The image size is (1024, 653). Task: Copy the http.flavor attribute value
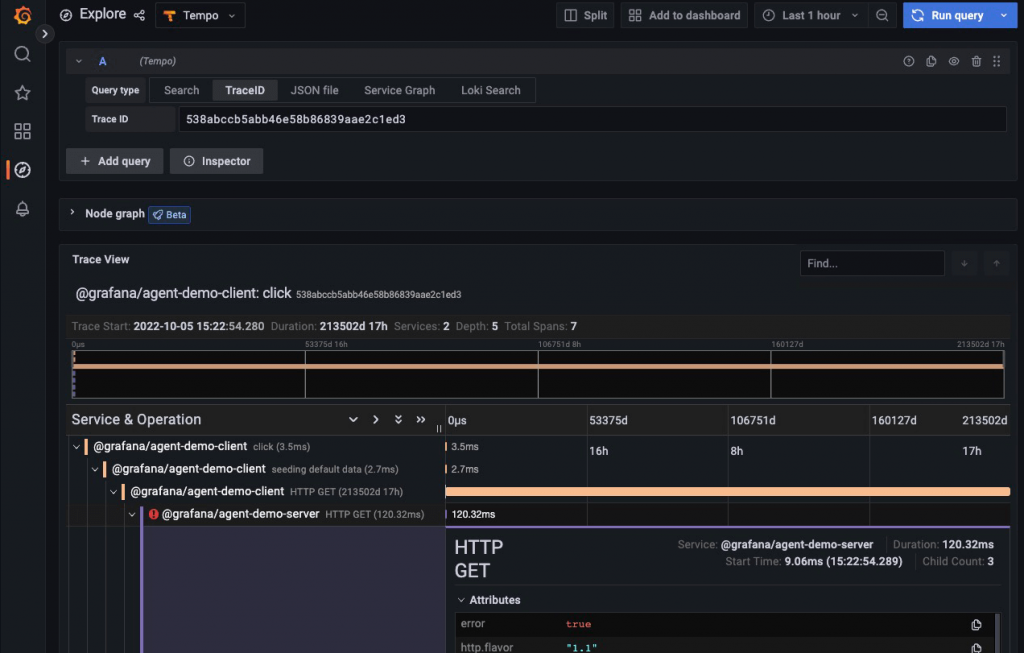click(x=976, y=647)
